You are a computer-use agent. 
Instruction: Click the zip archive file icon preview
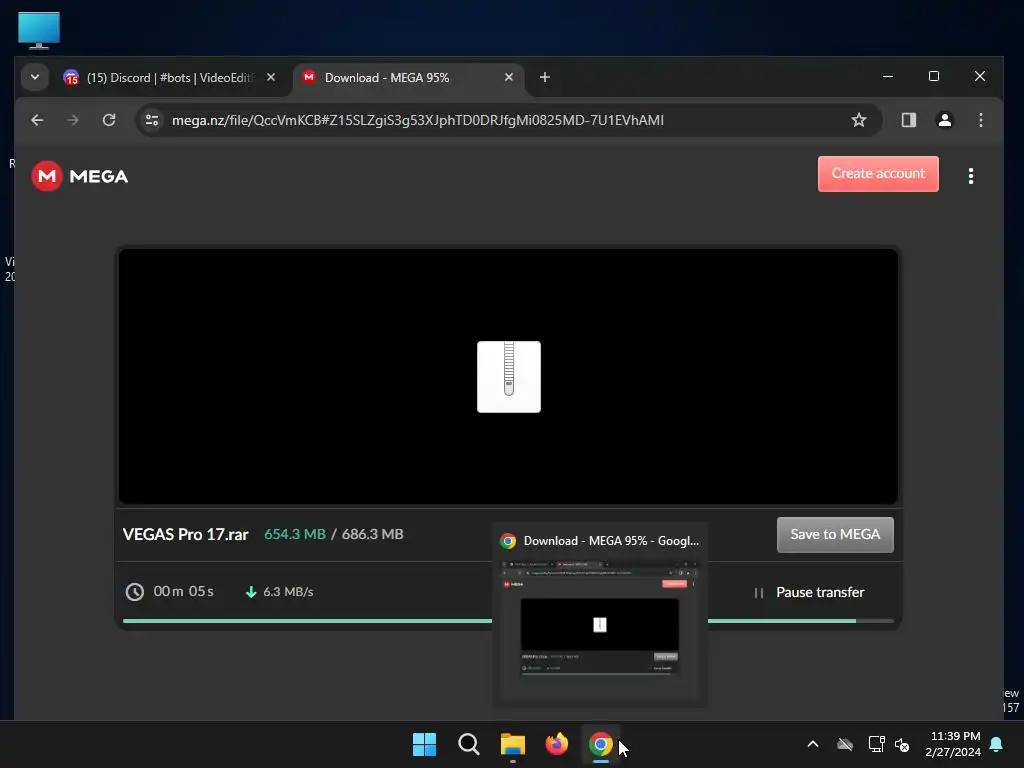(x=509, y=377)
